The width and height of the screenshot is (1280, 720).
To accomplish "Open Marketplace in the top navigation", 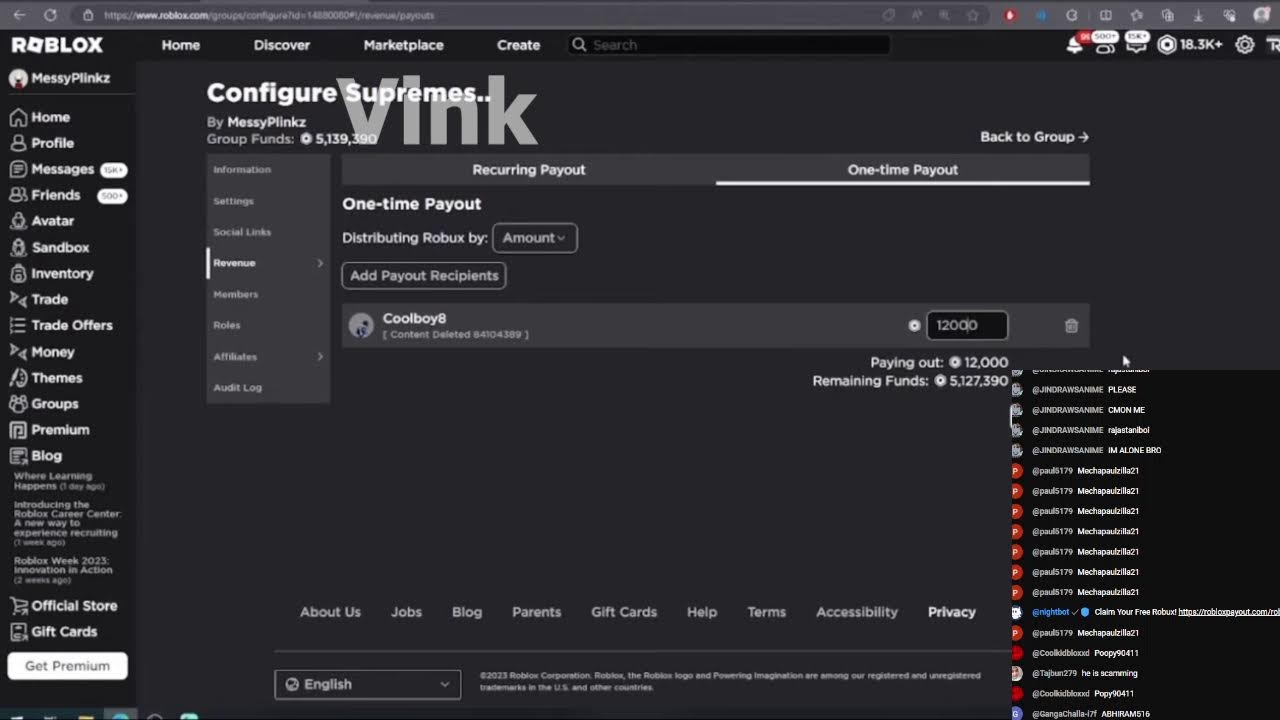I will pos(403,45).
